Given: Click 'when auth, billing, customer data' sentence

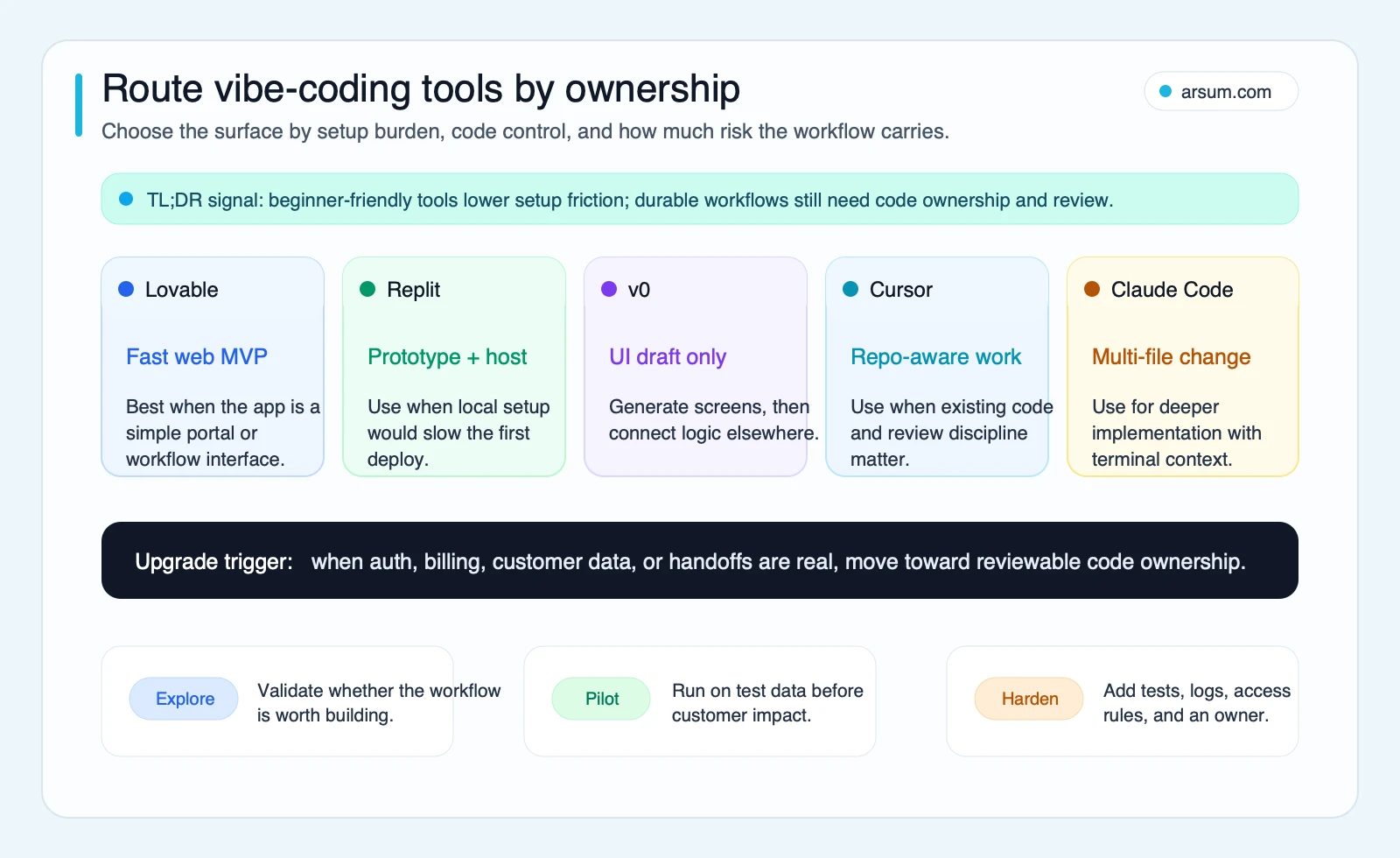Looking at the screenshot, I should (x=778, y=561).
